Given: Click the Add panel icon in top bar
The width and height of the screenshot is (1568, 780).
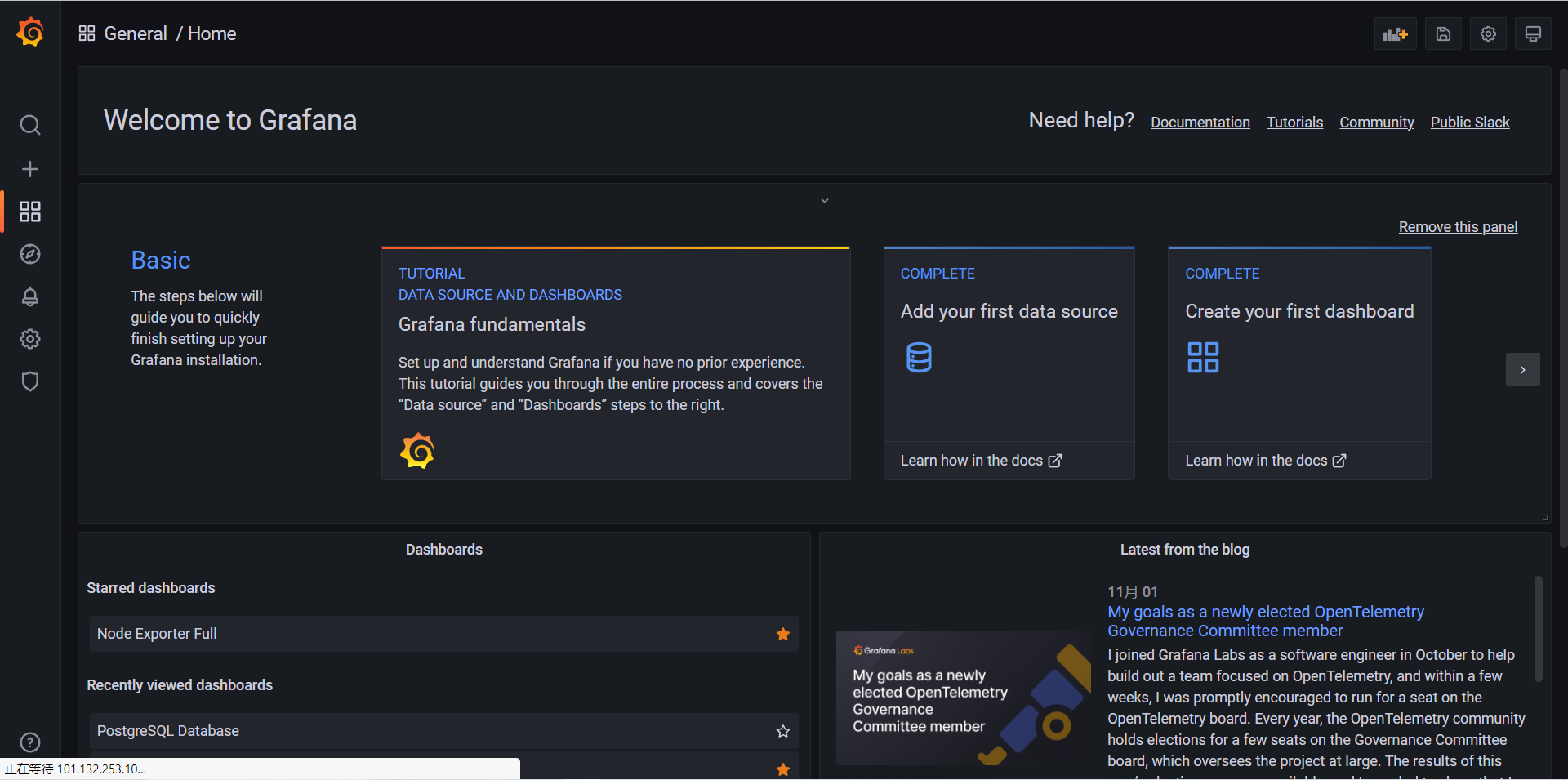Looking at the screenshot, I should pos(1395,34).
